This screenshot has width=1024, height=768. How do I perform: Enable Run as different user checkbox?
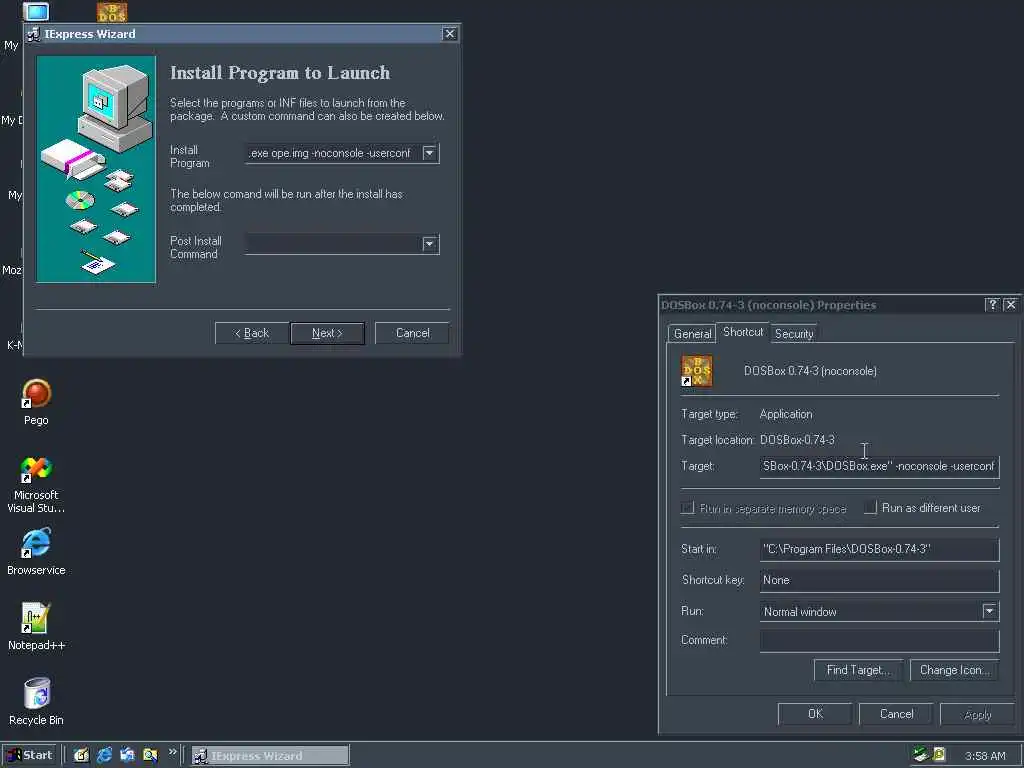(x=870, y=508)
